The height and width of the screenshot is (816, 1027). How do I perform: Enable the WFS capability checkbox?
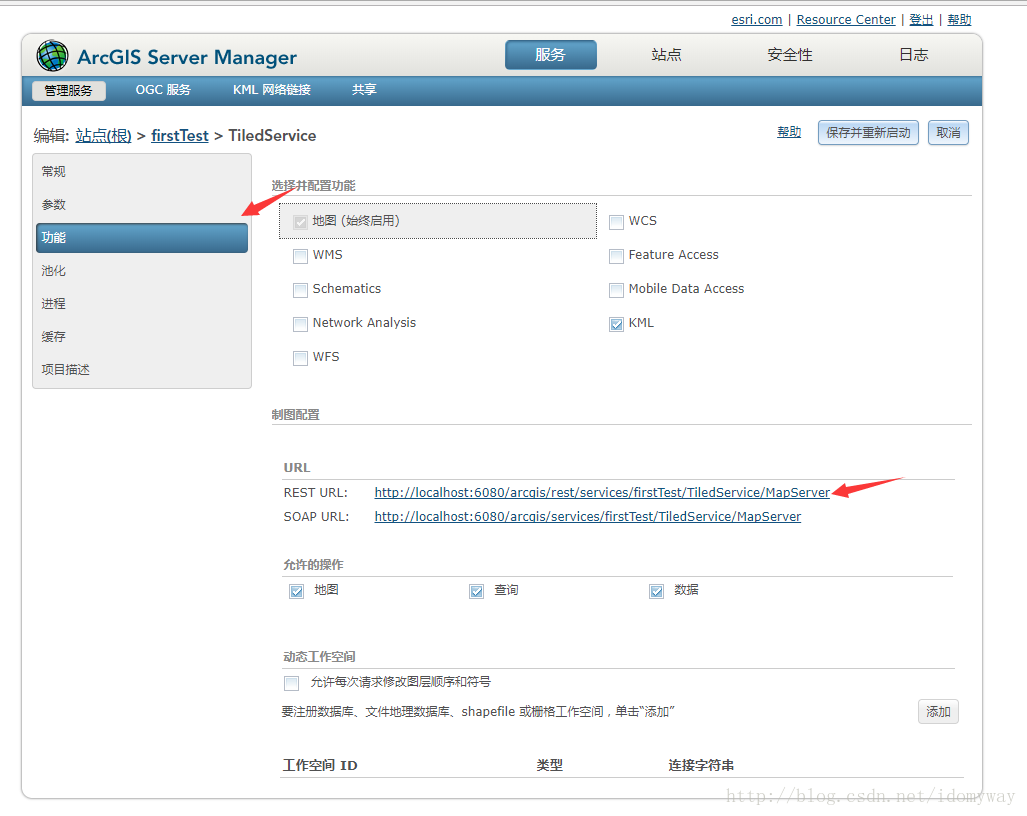(x=300, y=358)
